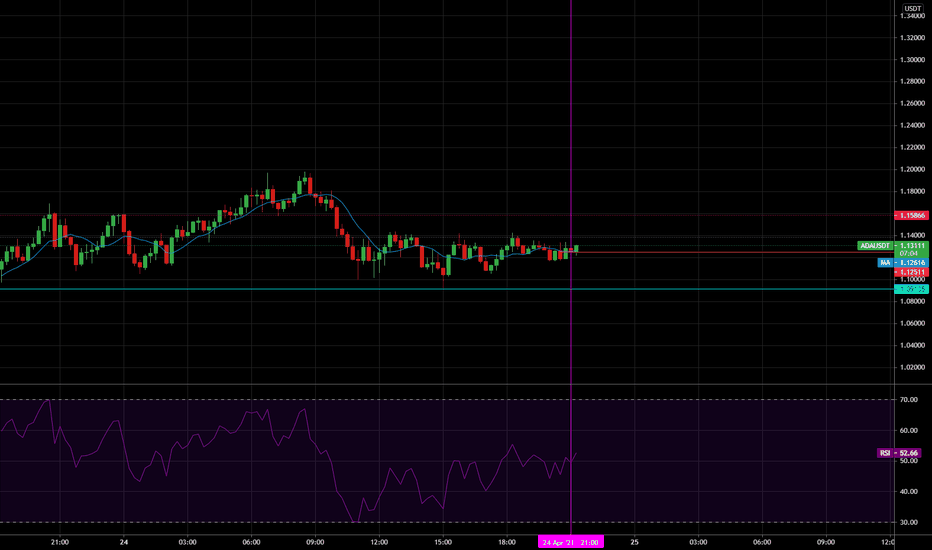Select the purple RSI value label

[x=899, y=453]
